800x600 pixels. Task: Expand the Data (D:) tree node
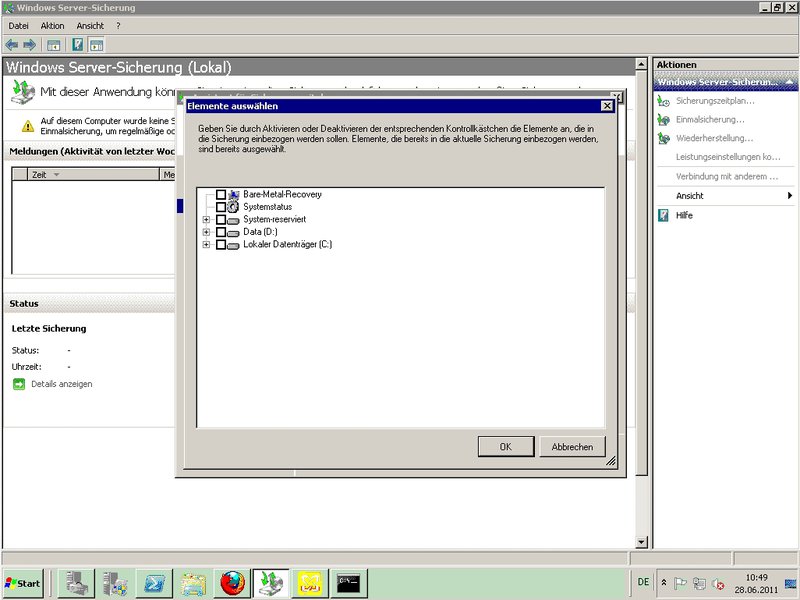(x=206, y=232)
